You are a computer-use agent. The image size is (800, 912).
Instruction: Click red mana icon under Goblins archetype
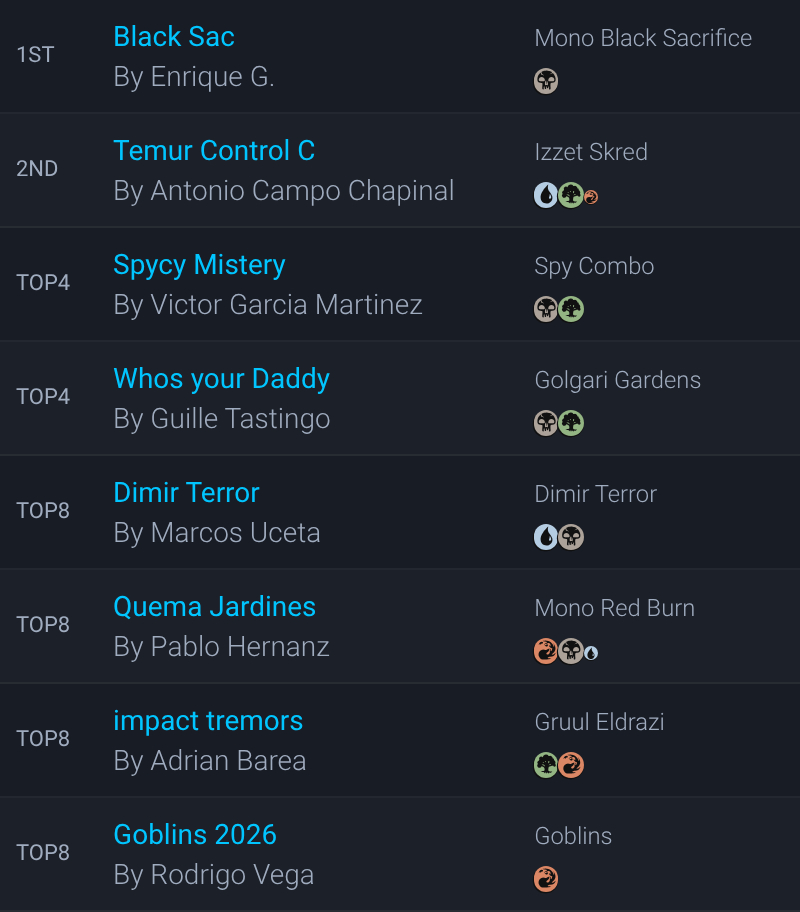point(546,879)
